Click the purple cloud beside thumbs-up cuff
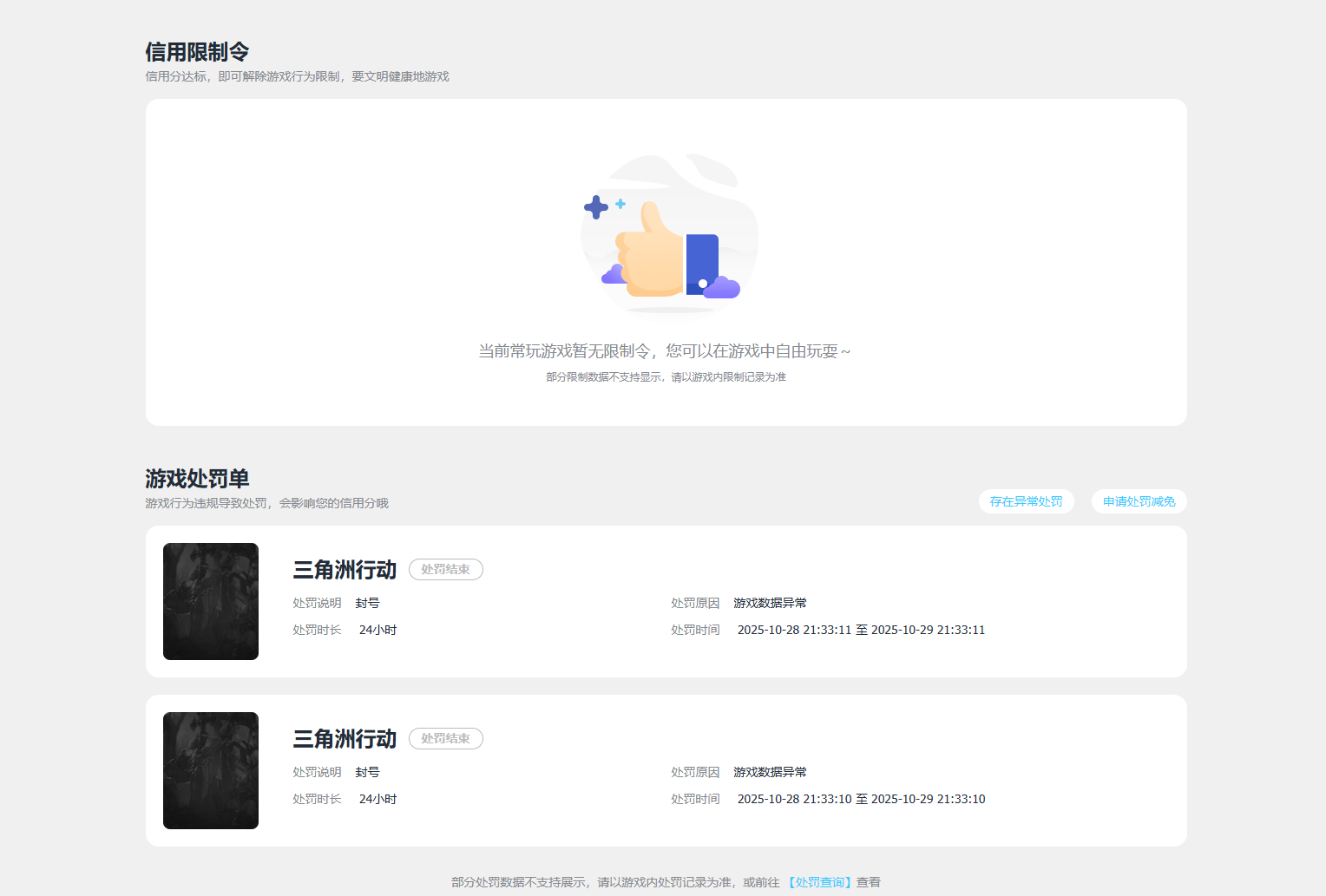Viewport: 1326px width, 896px height. (722, 287)
